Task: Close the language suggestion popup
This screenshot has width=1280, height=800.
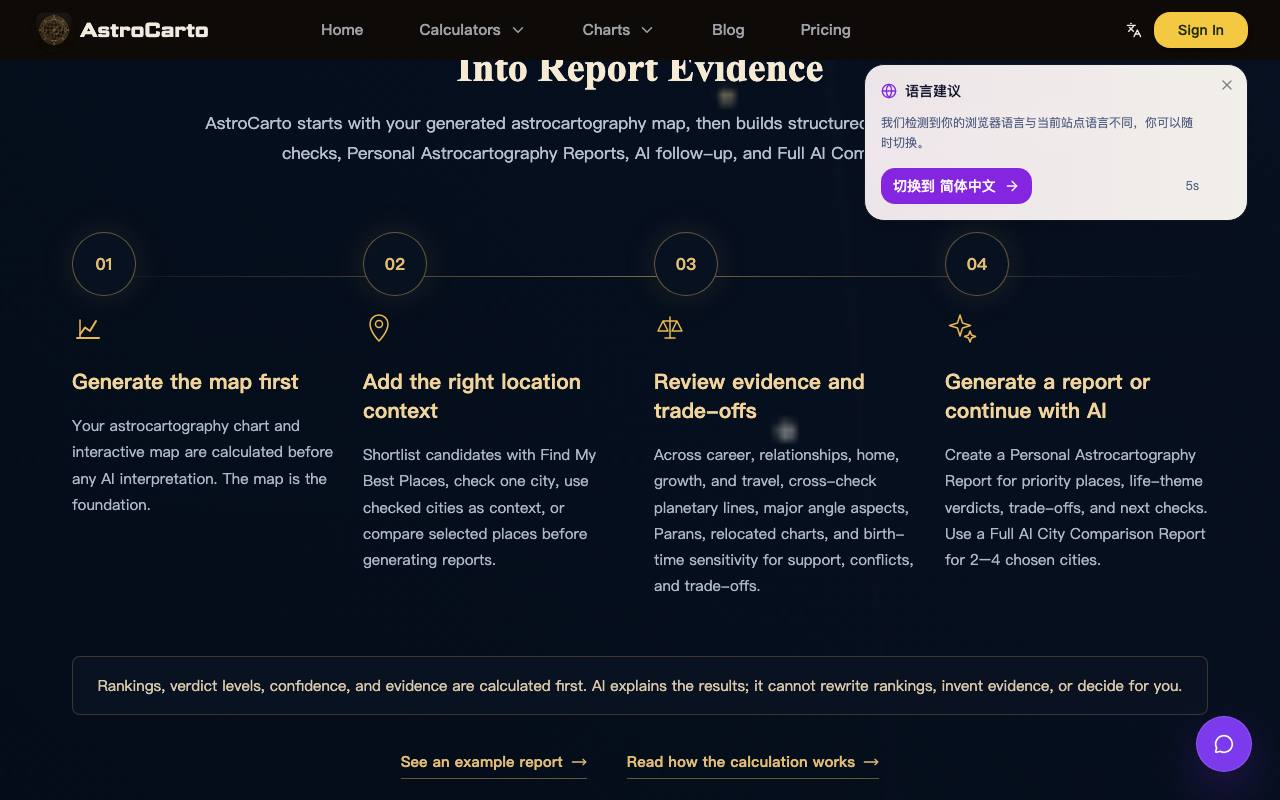Action: pyautogui.click(x=1227, y=85)
